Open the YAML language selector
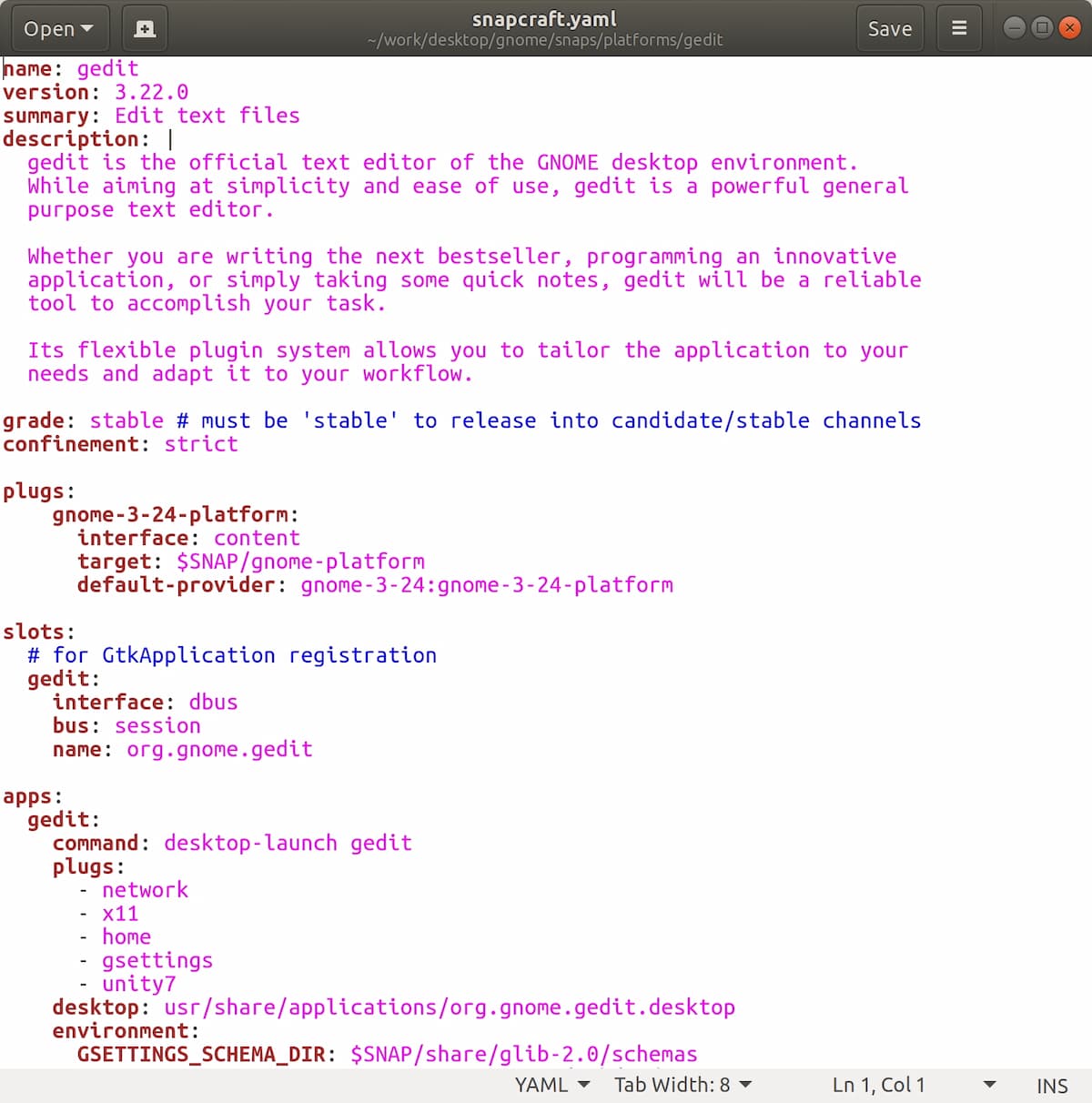 tap(552, 1085)
